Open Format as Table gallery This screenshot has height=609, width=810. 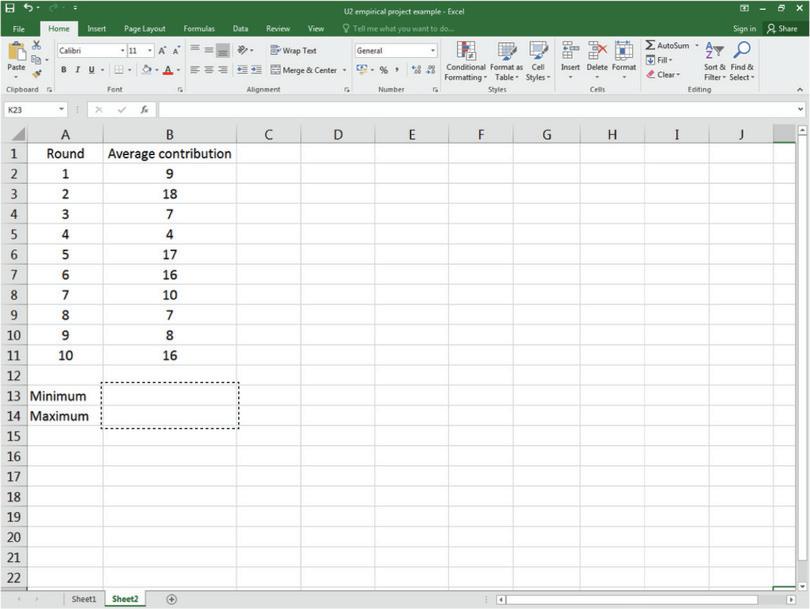point(506,61)
